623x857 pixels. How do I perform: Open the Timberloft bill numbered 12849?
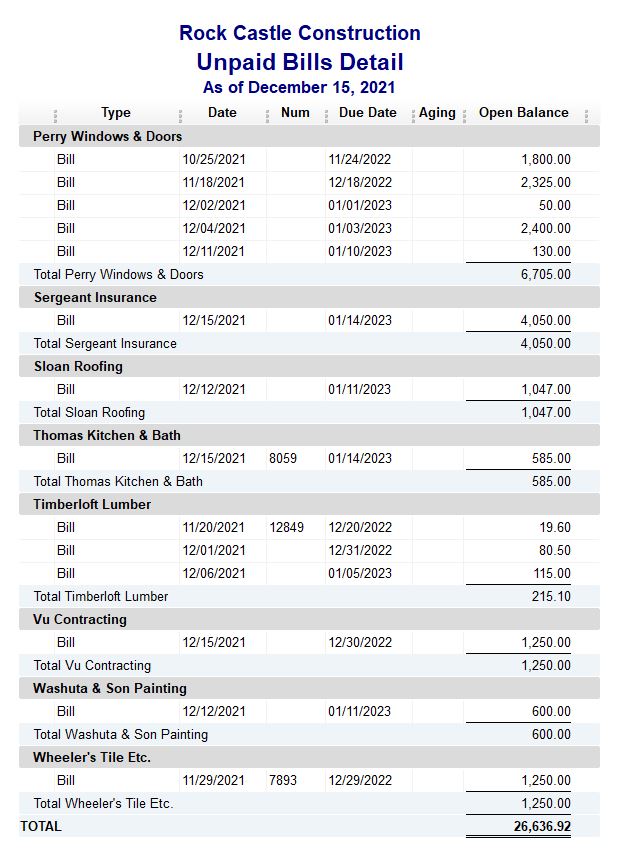tap(286, 527)
